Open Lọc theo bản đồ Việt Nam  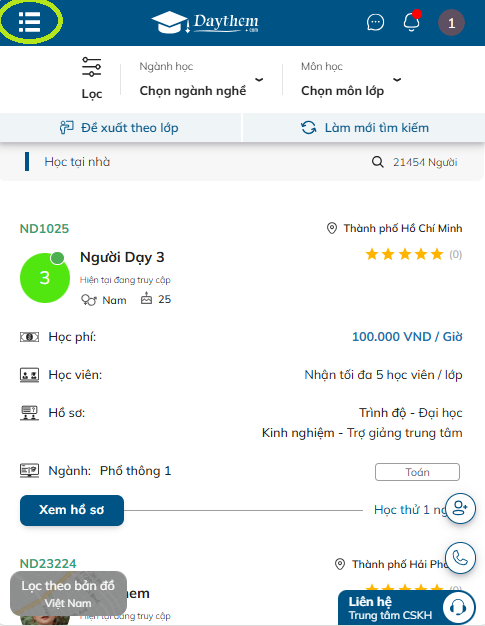pos(68,594)
